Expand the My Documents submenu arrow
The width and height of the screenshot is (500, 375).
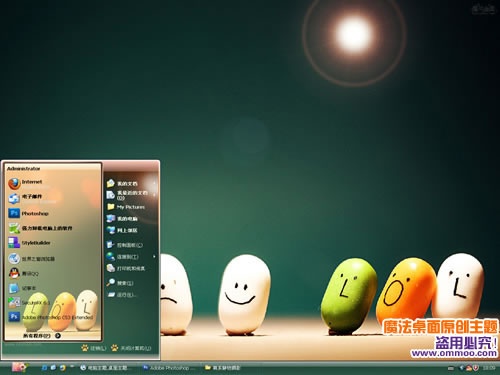pyautogui.click(x=154, y=183)
